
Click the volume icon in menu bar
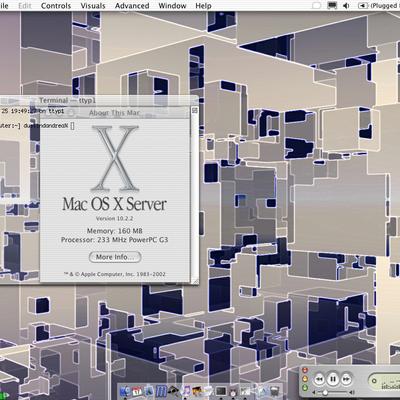(x=346, y=6)
